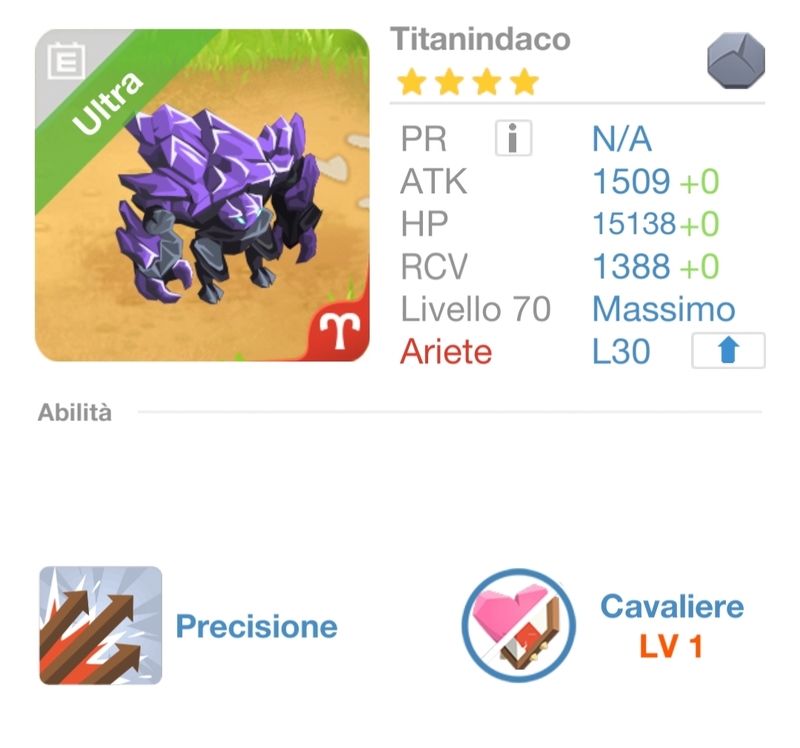Click the RCV value 1388

click(x=631, y=266)
